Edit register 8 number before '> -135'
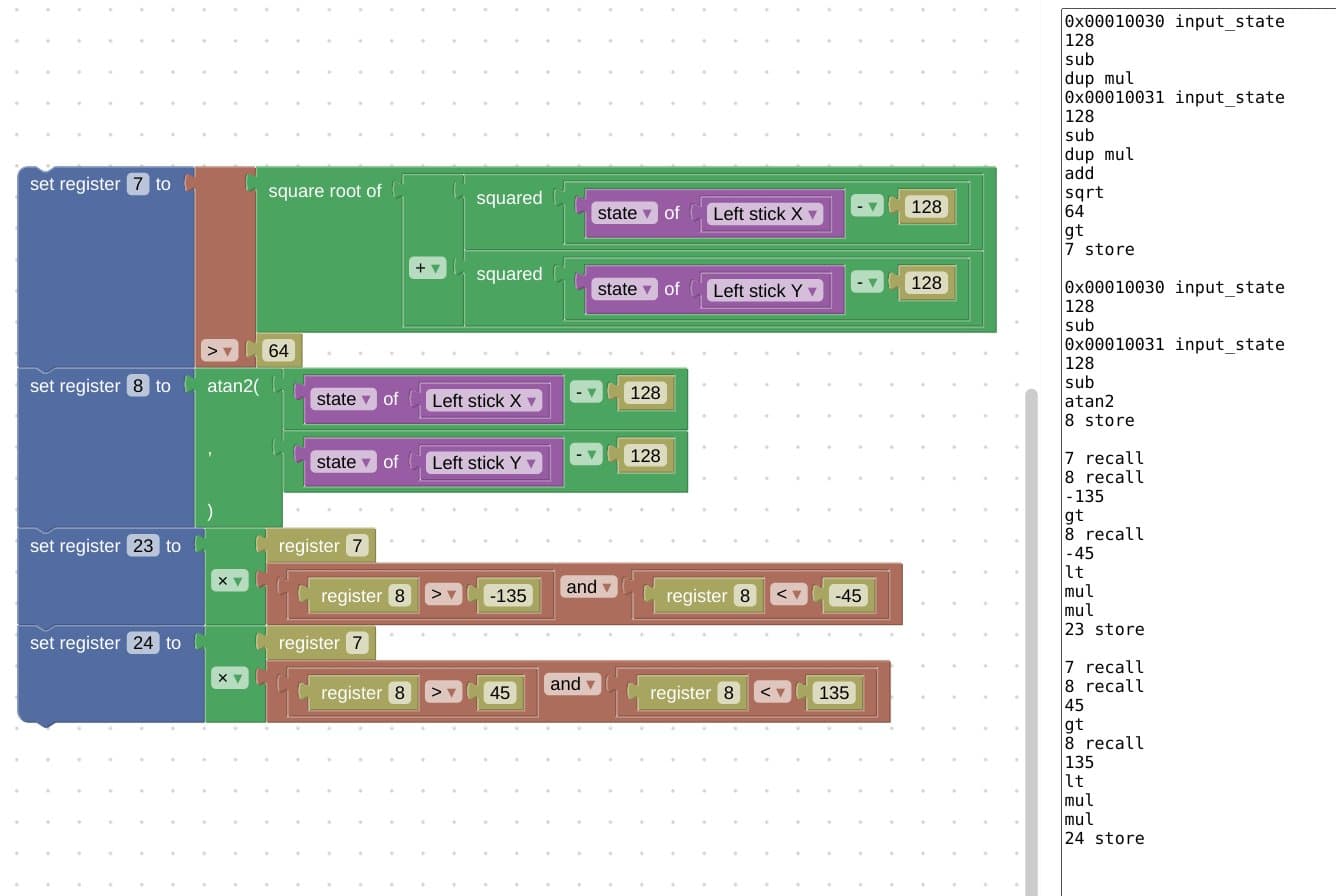Screen dimensions: 1336x896 (x=400, y=596)
